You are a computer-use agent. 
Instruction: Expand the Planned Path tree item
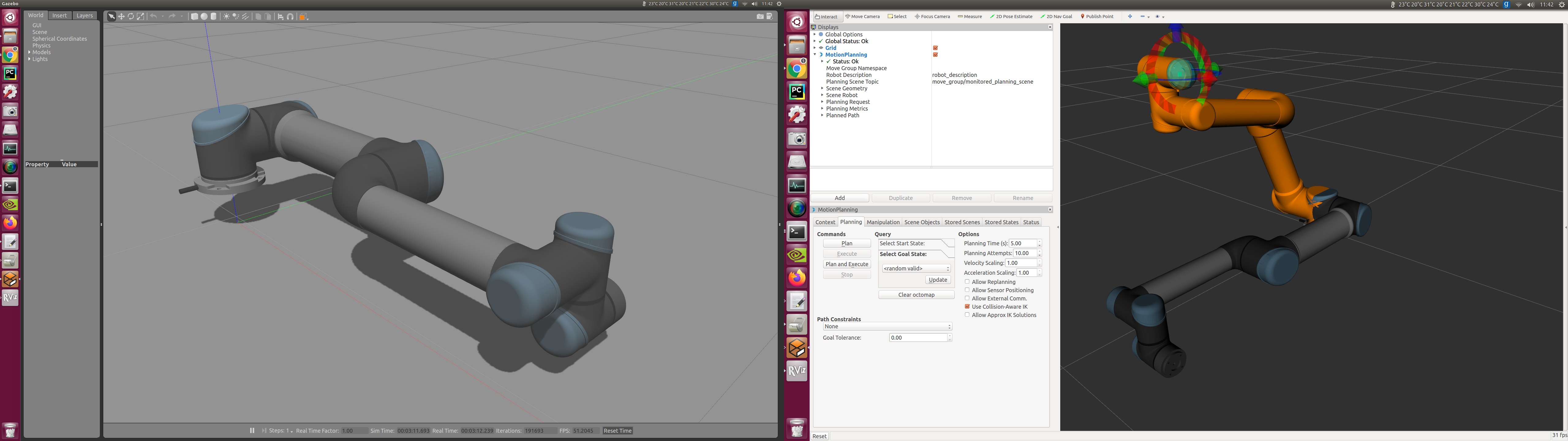point(822,115)
